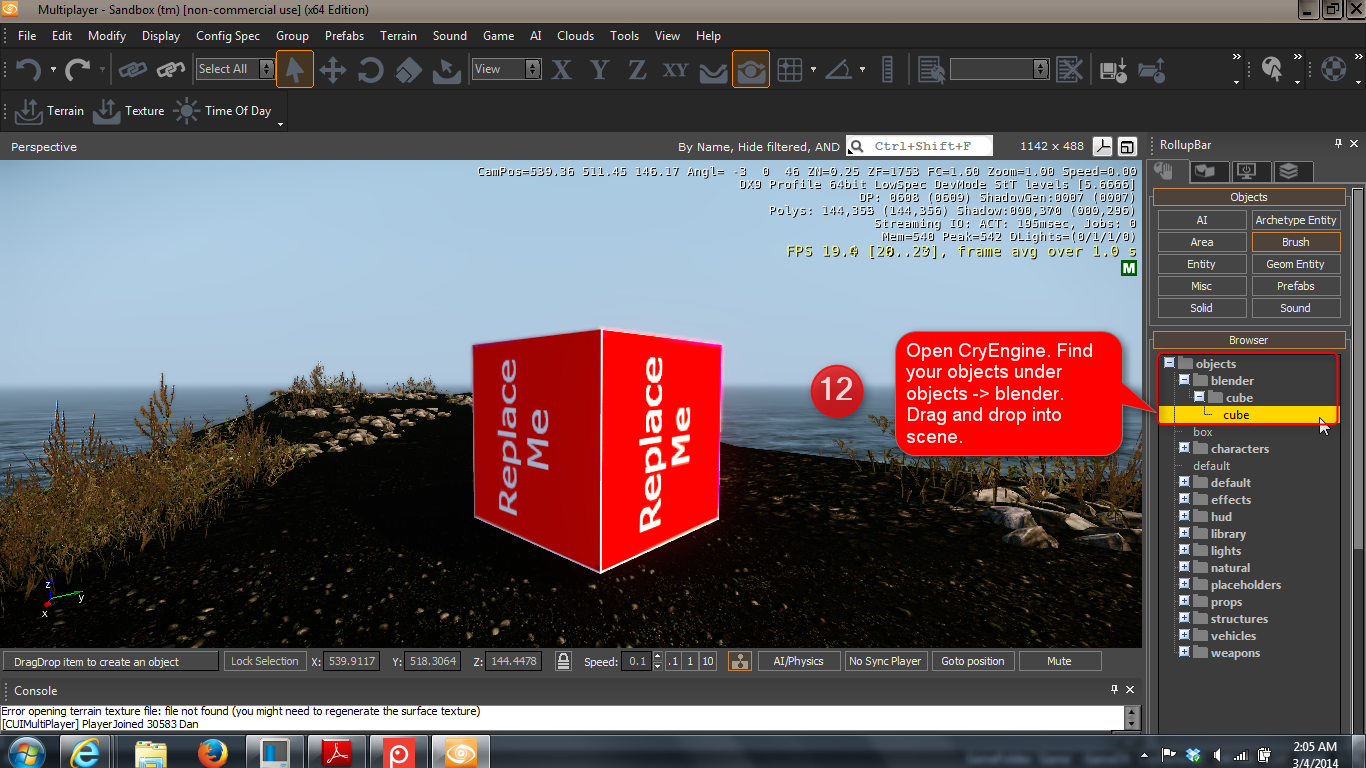Click the Select objects list icon
Image resolution: width=1366 pixels, height=768 pixels.
pyautogui.click(x=932, y=69)
